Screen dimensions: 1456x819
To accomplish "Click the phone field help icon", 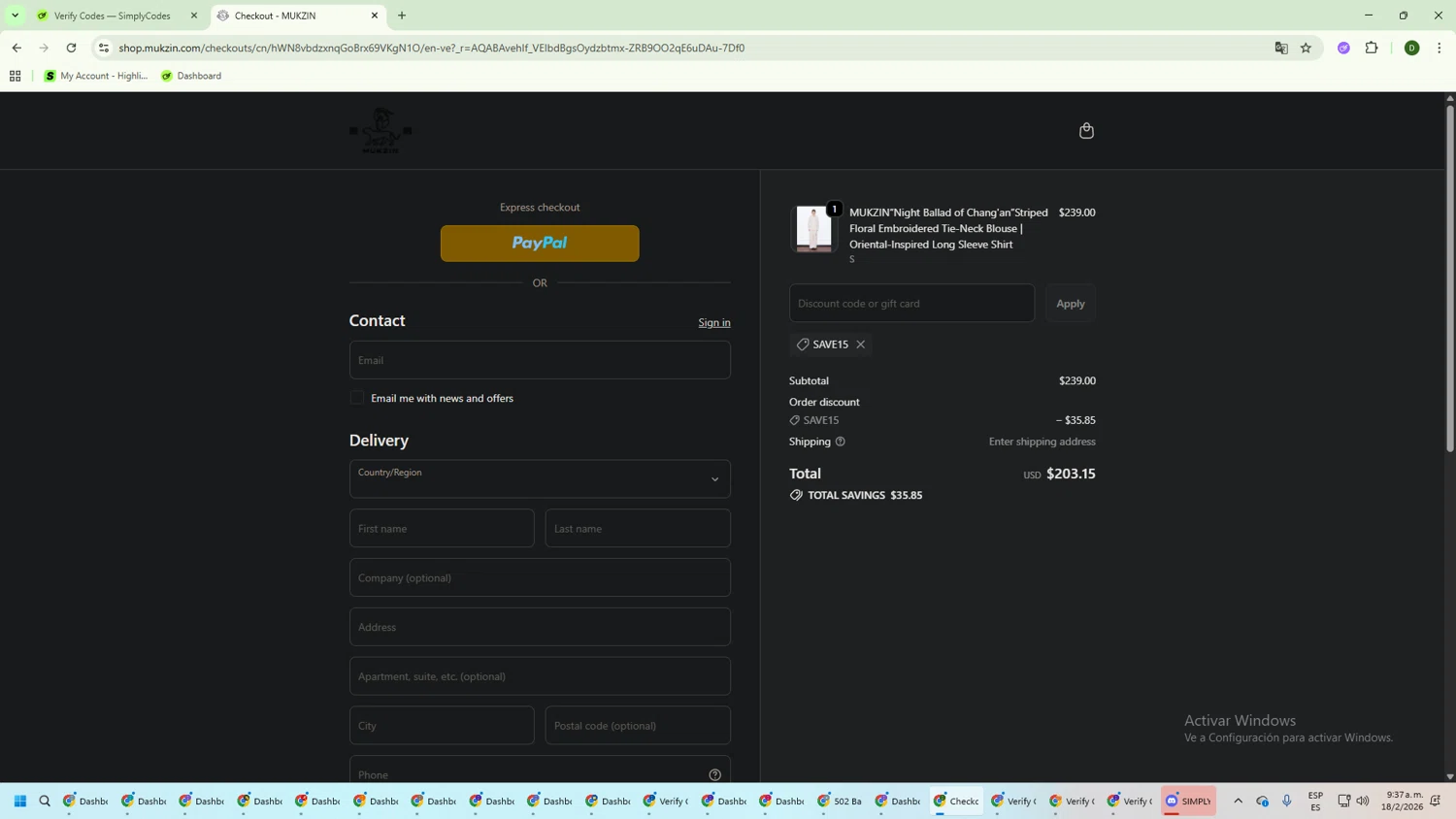I will [715, 774].
